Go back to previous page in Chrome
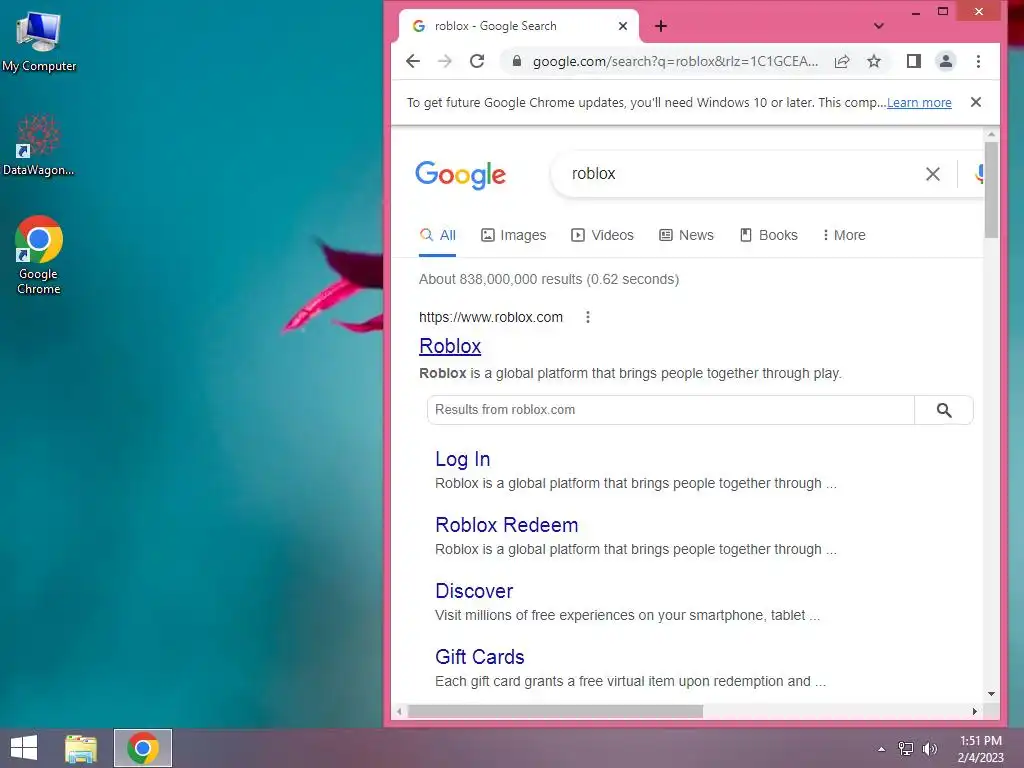This screenshot has height=768, width=1024. point(413,61)
